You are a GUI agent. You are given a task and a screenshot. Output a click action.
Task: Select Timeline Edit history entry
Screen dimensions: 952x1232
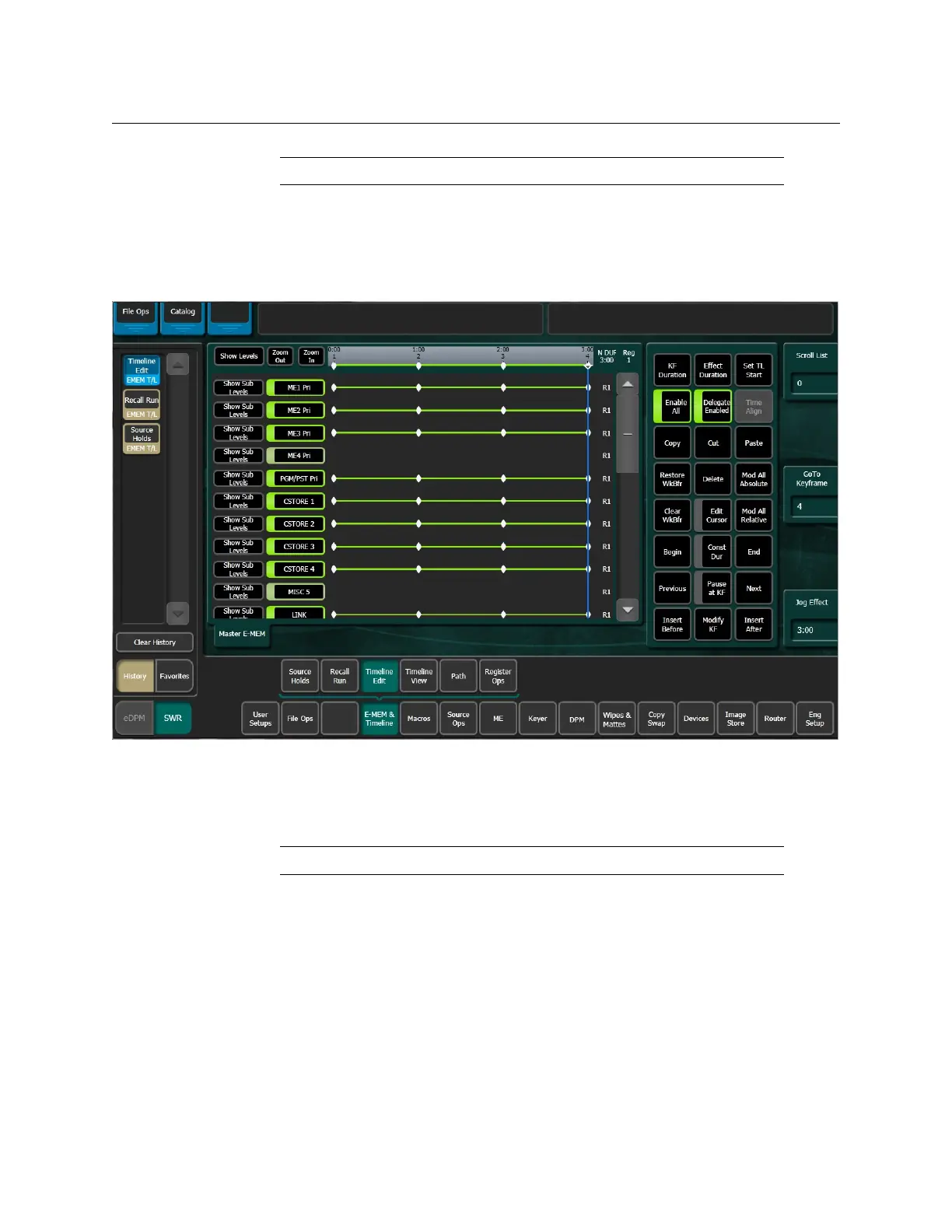pyautogui.click(x=142, y=370)
